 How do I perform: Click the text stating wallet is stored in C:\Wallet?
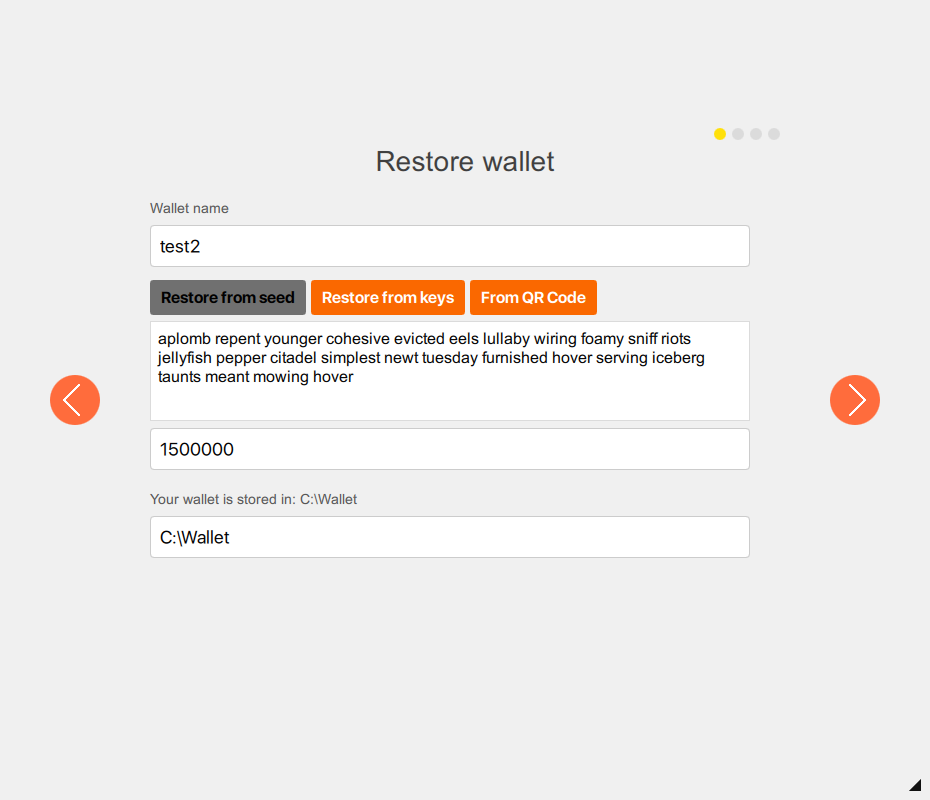coord(253,499)
